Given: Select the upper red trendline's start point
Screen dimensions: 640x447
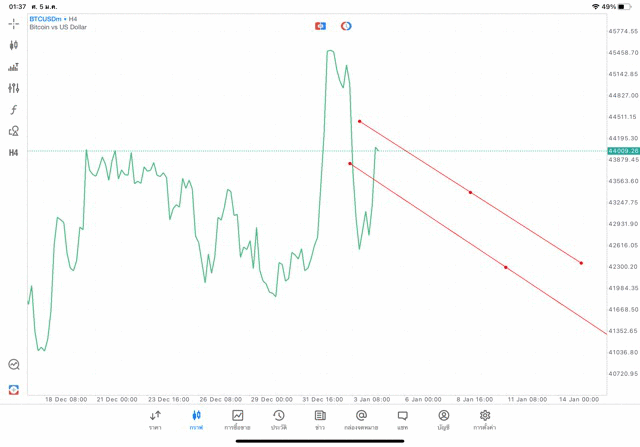Looking at the screenshot, I should [x=359, y=122].
